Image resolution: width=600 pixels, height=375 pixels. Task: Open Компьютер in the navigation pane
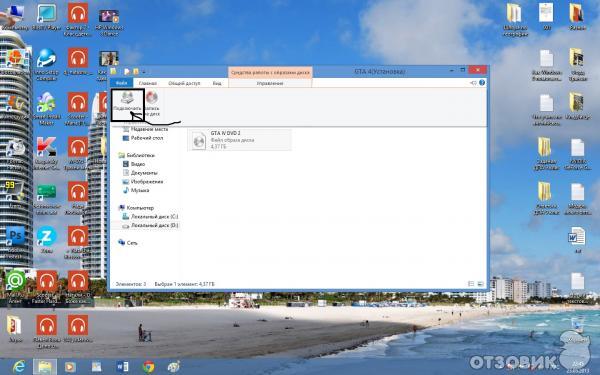tap(136, 208)
